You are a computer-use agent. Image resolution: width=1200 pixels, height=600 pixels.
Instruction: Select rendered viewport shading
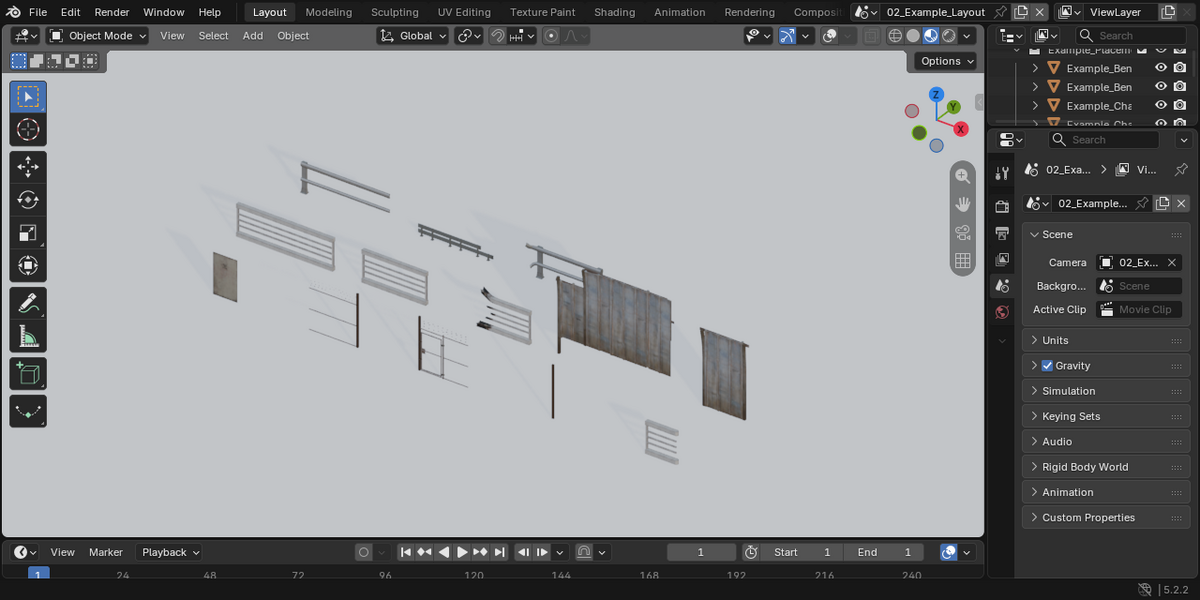coord(949,35)
